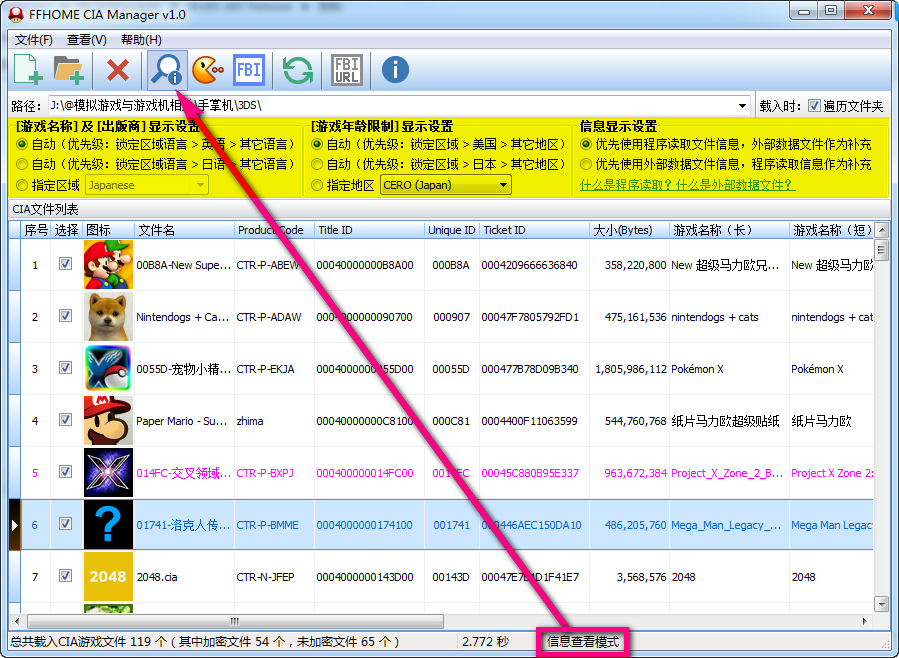Uncheck the Pokémon X row 3 checkbox

tap(65, 368)
